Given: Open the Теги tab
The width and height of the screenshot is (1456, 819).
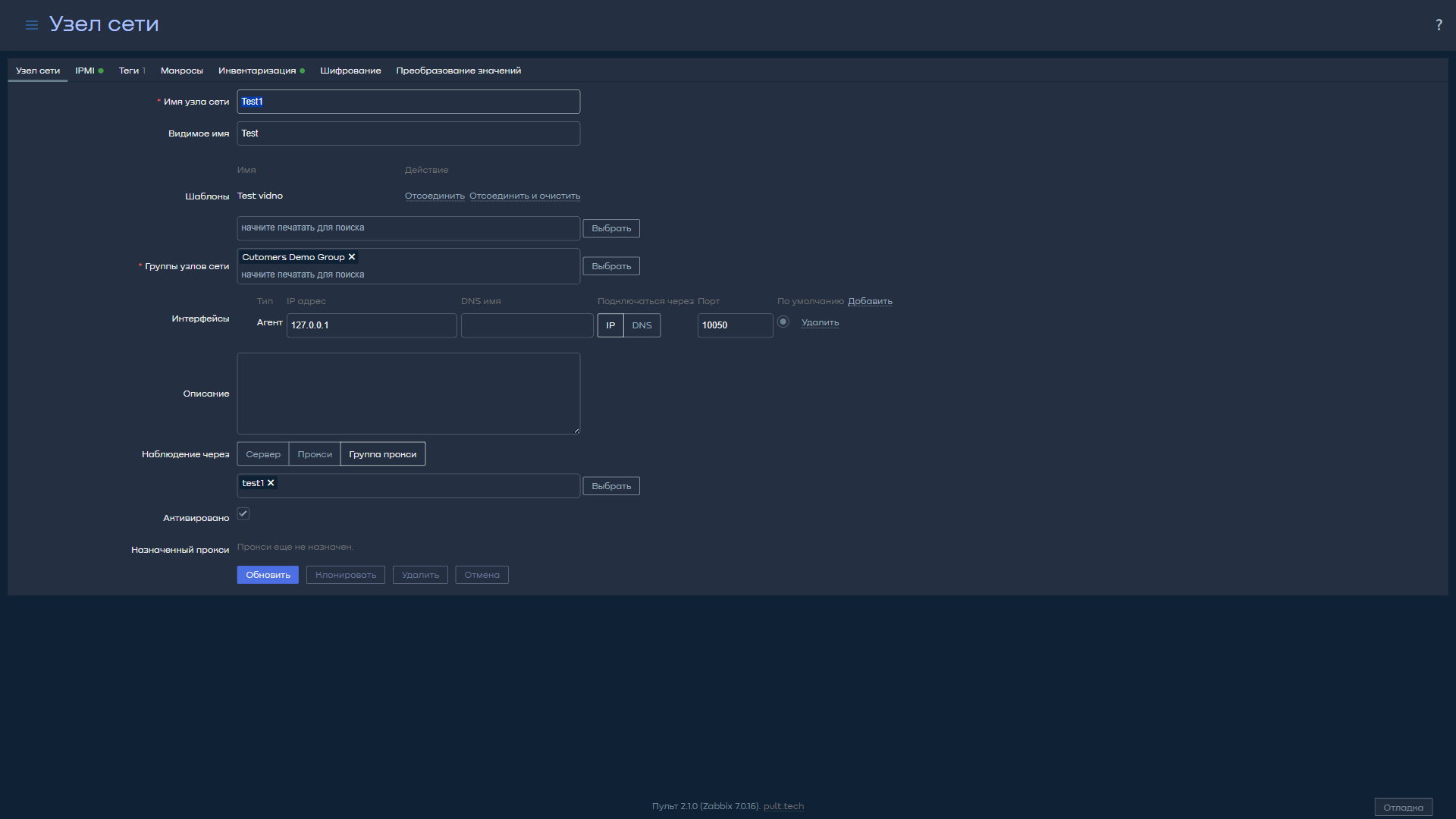Looking at the screenshot, I should 132,71.
